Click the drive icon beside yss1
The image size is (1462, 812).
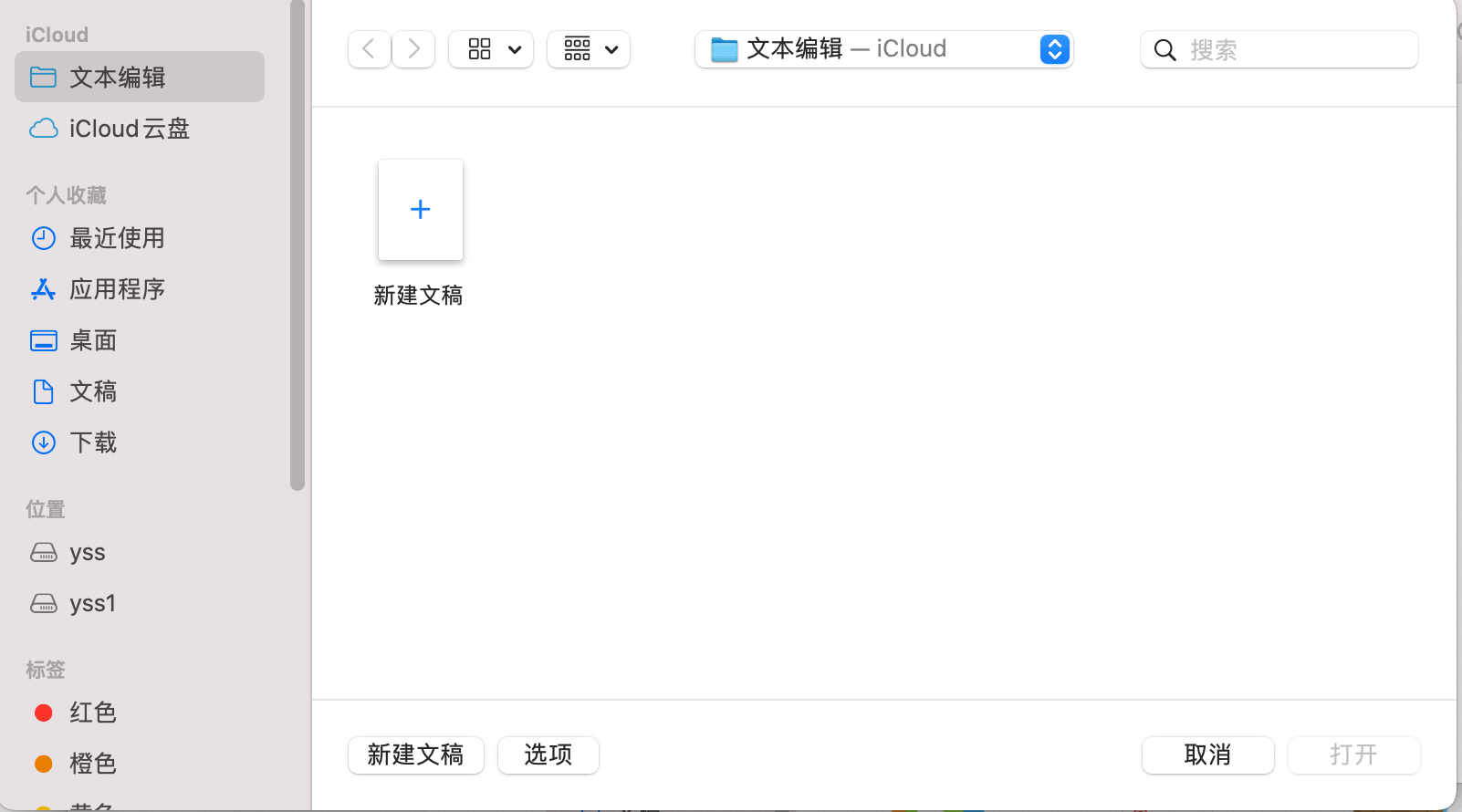(x=44, y=603)
